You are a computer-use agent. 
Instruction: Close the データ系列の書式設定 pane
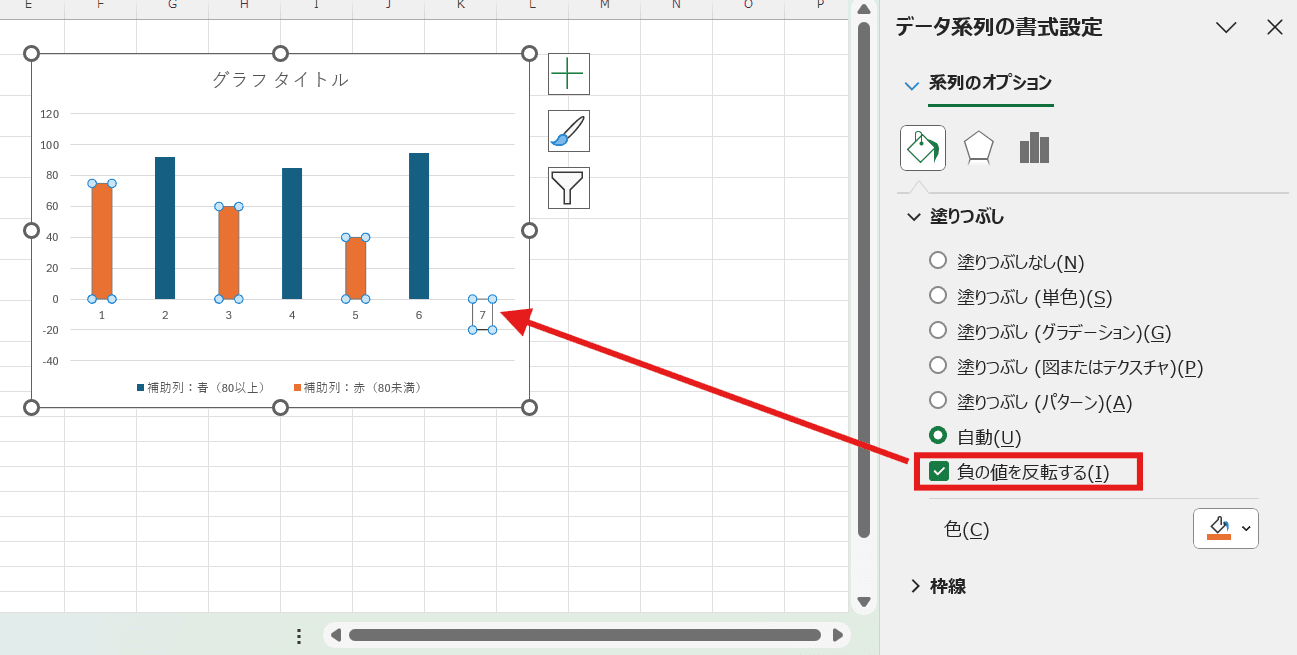coord(1274,27)
